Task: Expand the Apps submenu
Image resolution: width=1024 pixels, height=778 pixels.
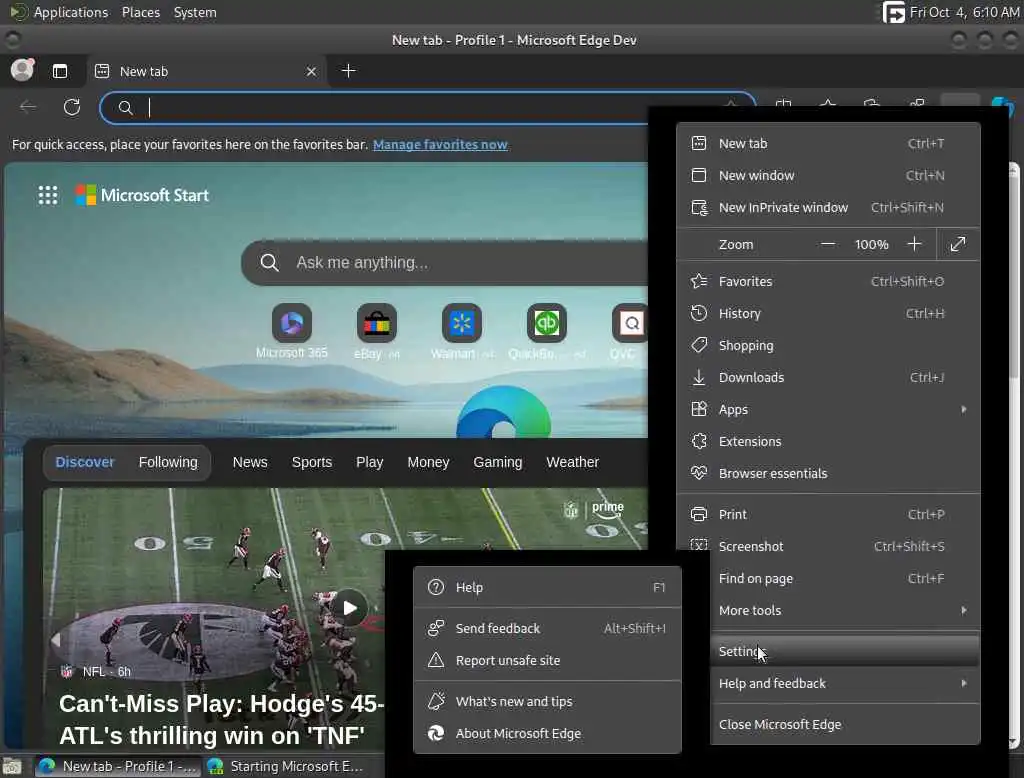Action: coord(828,409)
